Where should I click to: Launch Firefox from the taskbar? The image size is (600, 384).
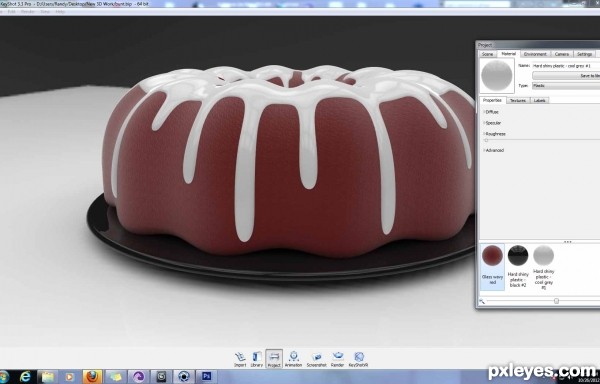click(92, 377)
